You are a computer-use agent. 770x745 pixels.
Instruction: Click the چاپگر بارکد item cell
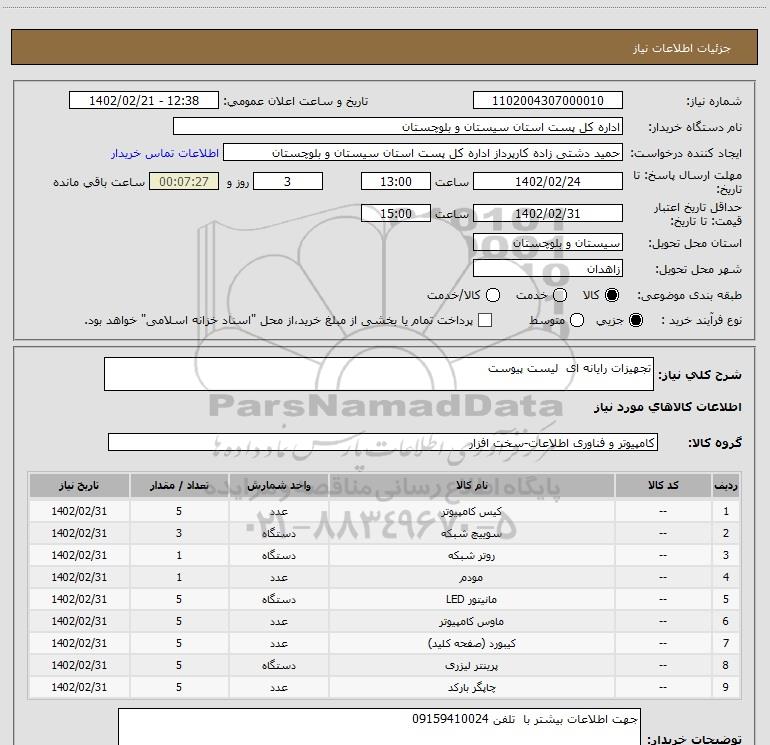(x=471, y=688)
